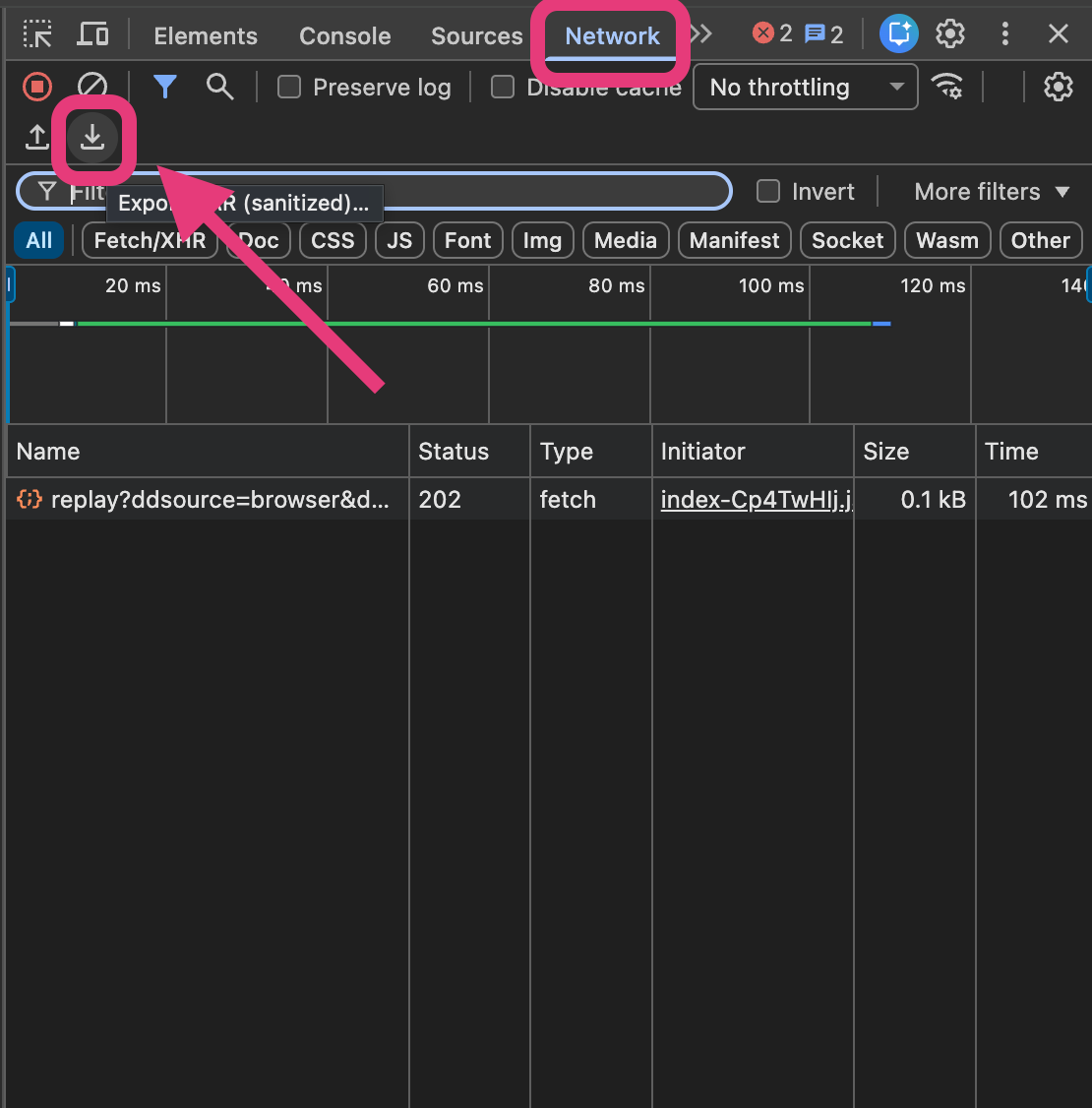1092x1108 pixels.
Task: Tick the Invert filter checkbox
Action: tap(768, 191)
